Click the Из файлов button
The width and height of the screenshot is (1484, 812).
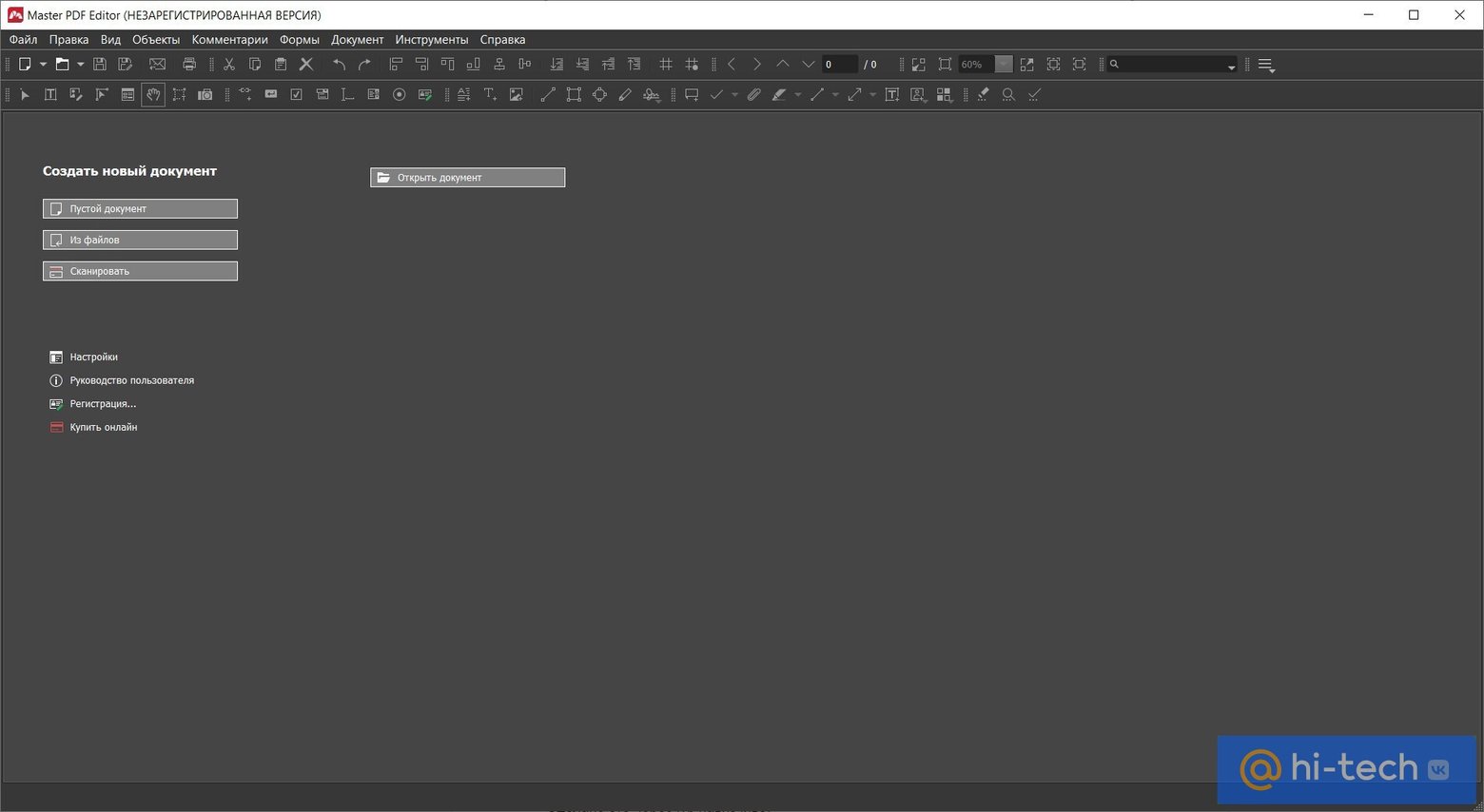pos(140,240)
